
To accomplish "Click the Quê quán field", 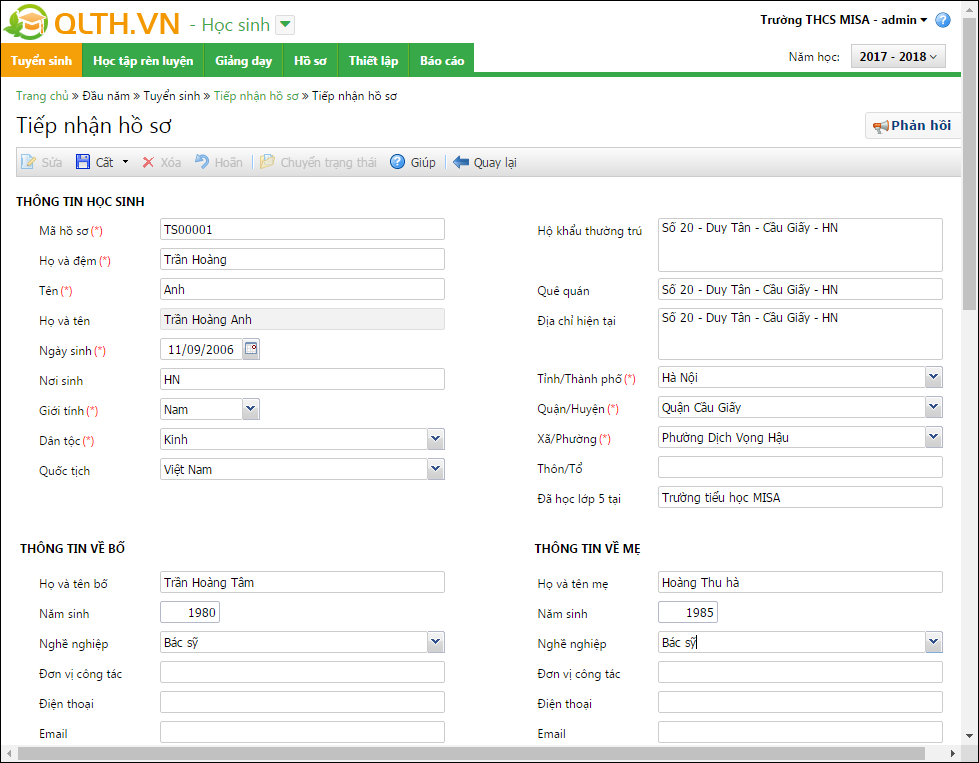I will 800,289.
